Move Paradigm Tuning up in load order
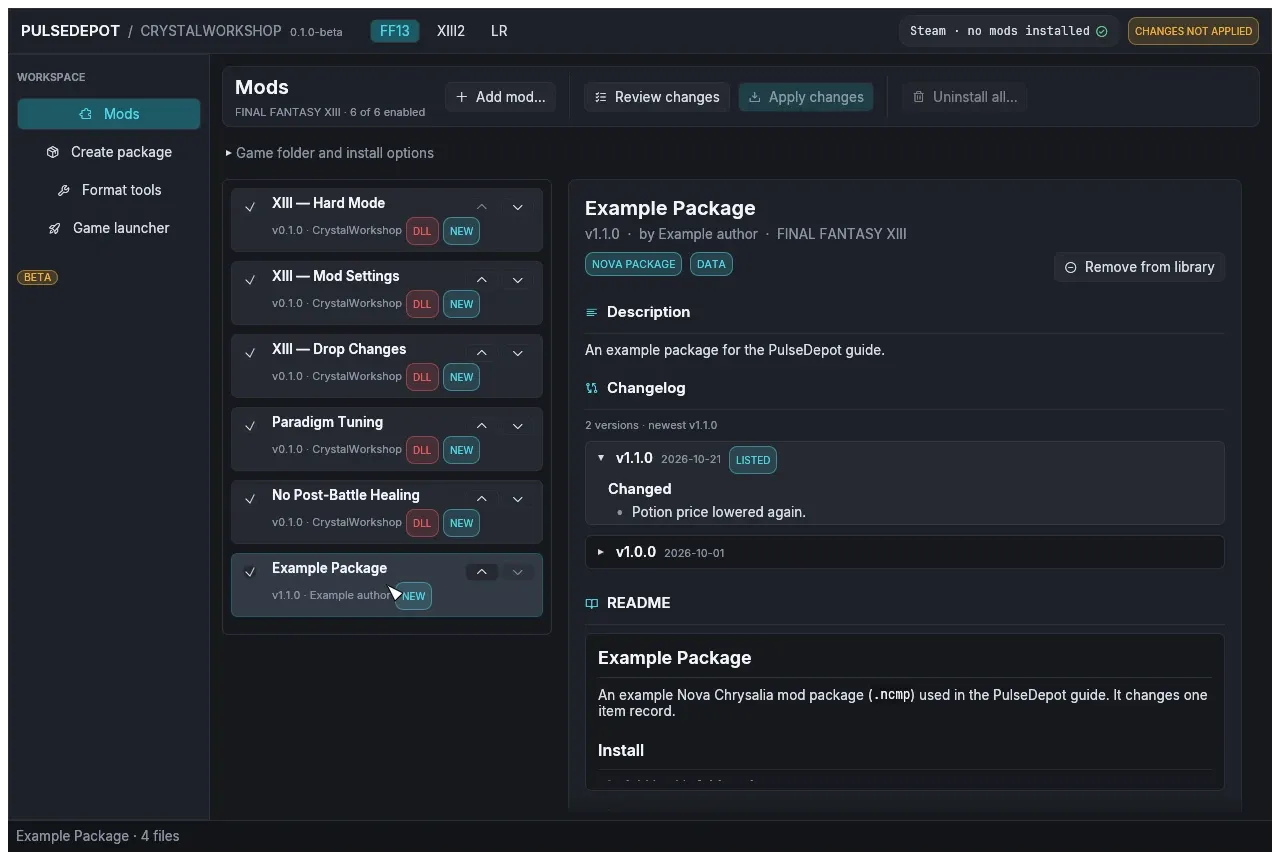 click(482, 426)
